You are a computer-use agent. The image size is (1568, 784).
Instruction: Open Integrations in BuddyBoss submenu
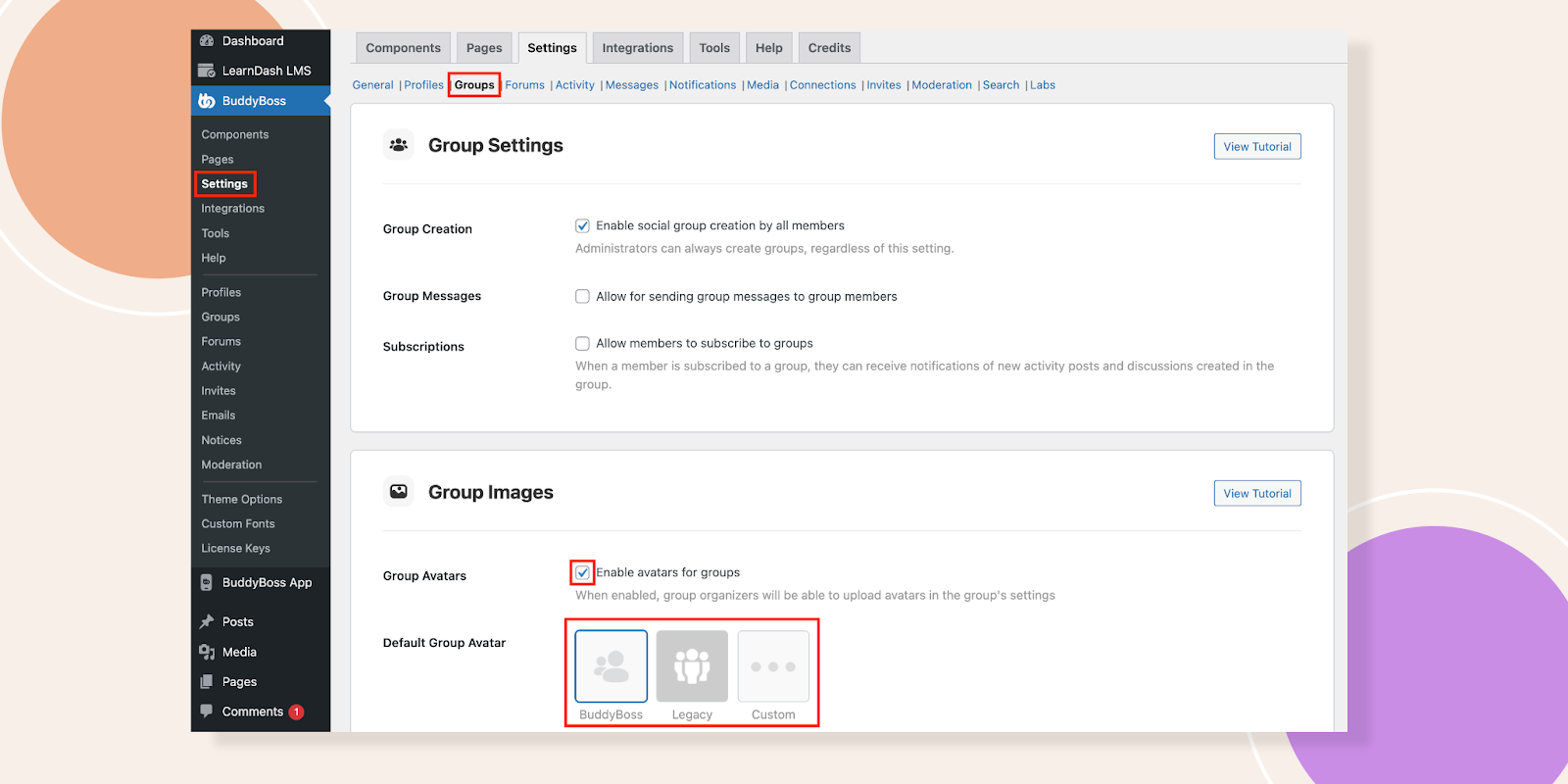[233, 209]
